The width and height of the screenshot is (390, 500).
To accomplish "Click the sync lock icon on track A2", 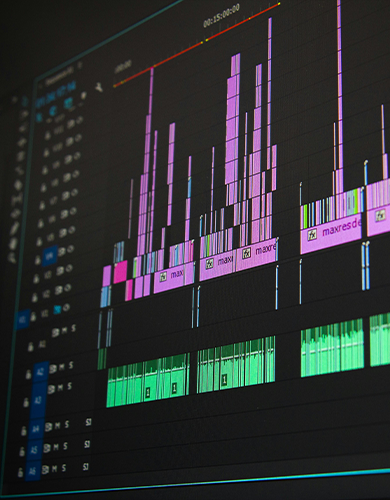I will [53, 369].
